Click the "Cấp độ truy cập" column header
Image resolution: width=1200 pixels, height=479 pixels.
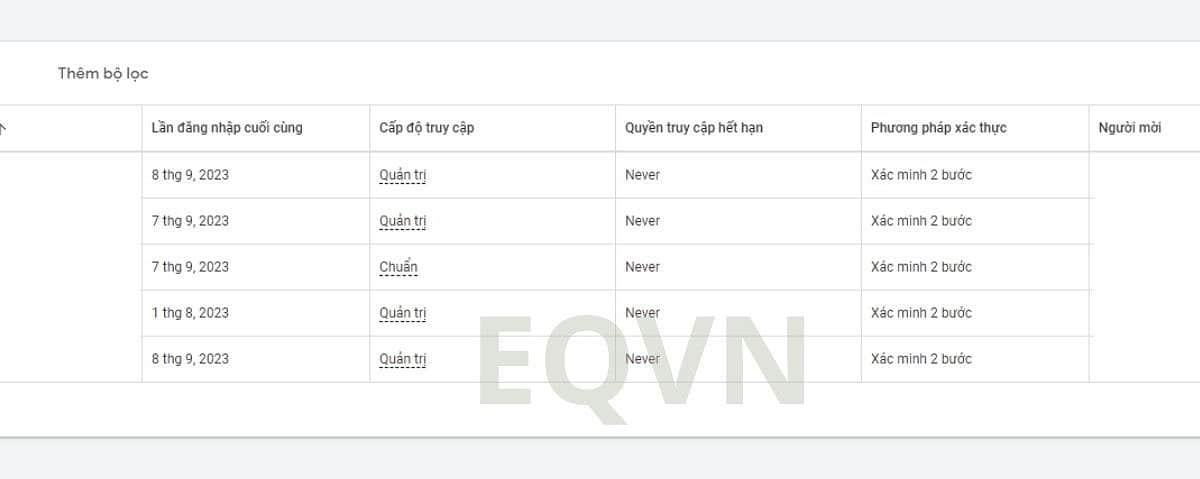426,128
